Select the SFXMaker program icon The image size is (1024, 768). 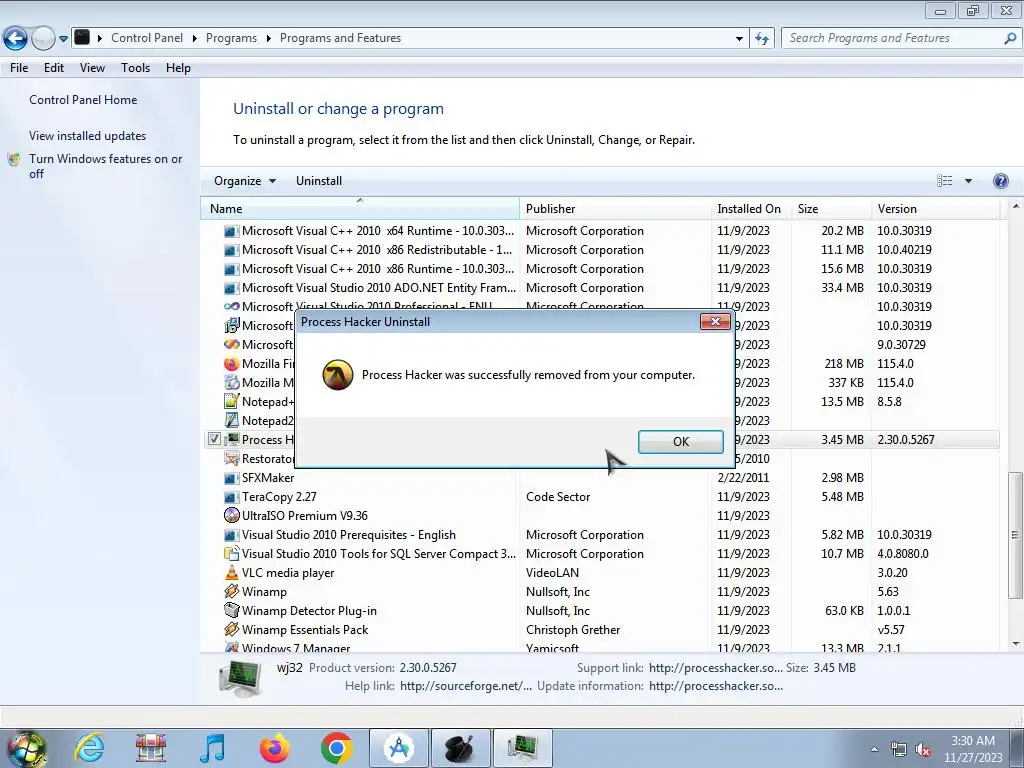(x=231, y=478)
